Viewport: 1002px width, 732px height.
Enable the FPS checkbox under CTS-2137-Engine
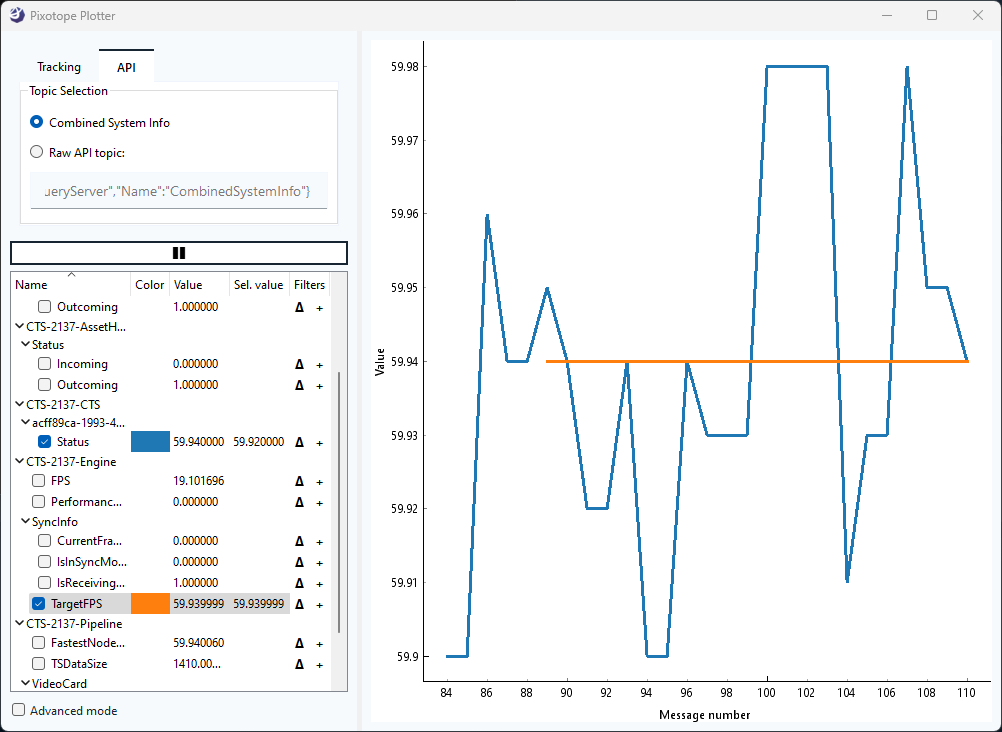pyautogui.click(x=40, y=481)
